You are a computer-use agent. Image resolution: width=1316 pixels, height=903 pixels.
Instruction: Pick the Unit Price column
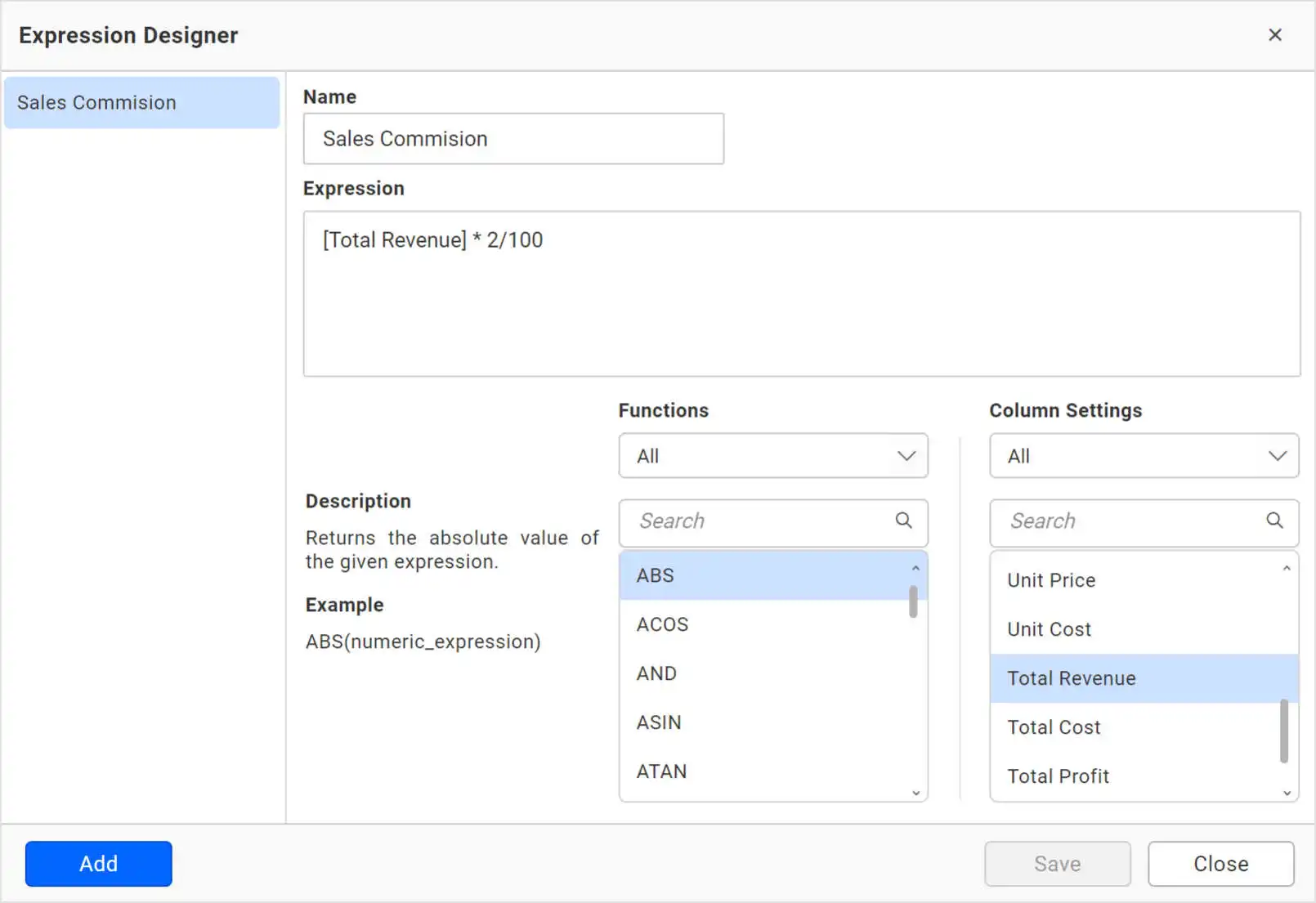pyautogui.click(x=1051, y=580)
